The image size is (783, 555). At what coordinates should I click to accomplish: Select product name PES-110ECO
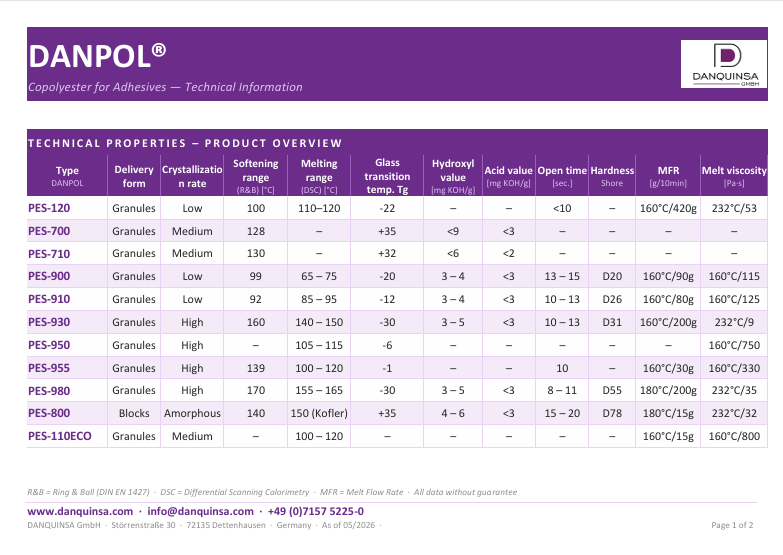60,436
